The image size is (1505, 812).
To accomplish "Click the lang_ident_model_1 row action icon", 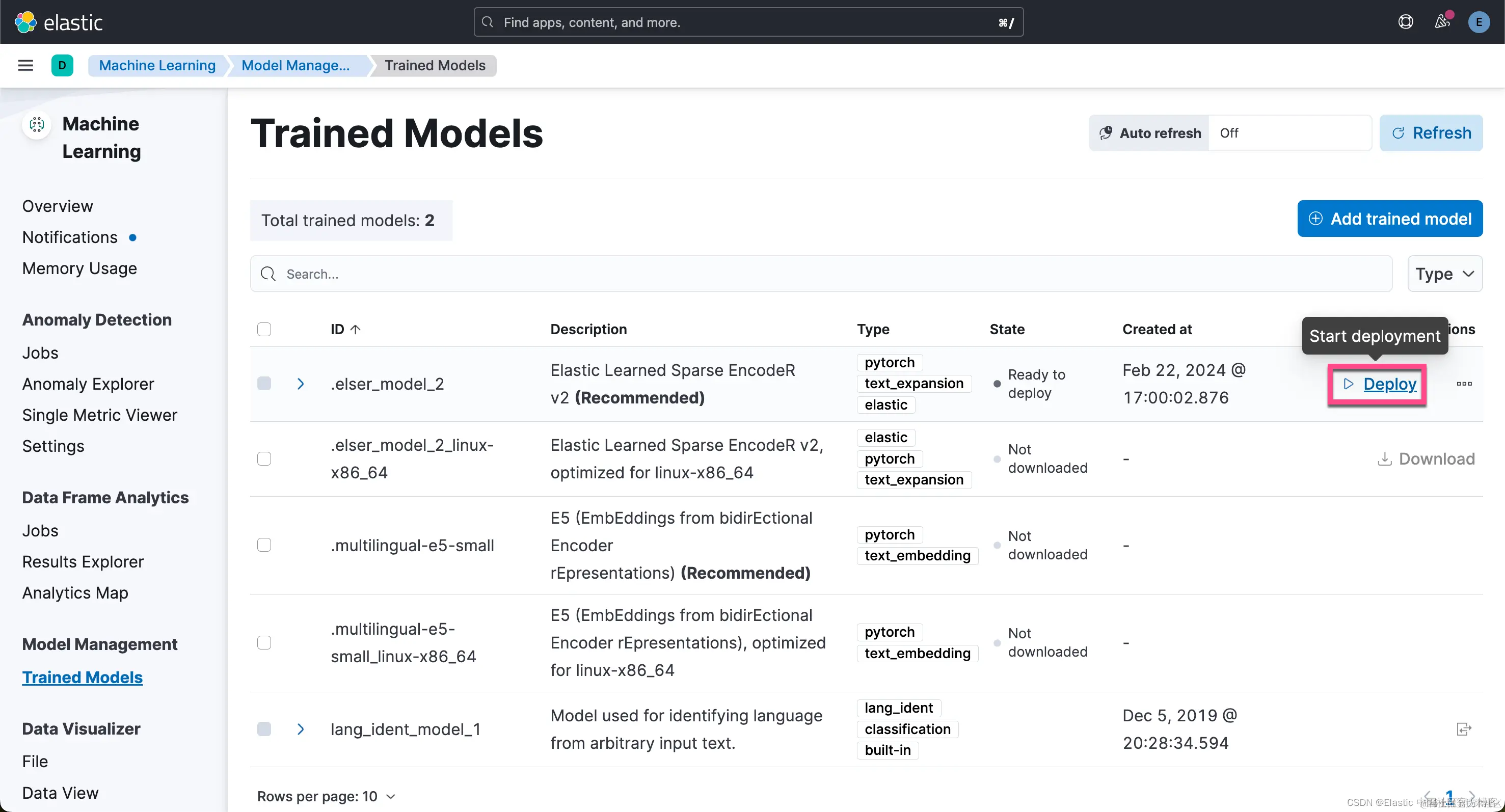I will pyautogui.click(x=1464, y=729).
